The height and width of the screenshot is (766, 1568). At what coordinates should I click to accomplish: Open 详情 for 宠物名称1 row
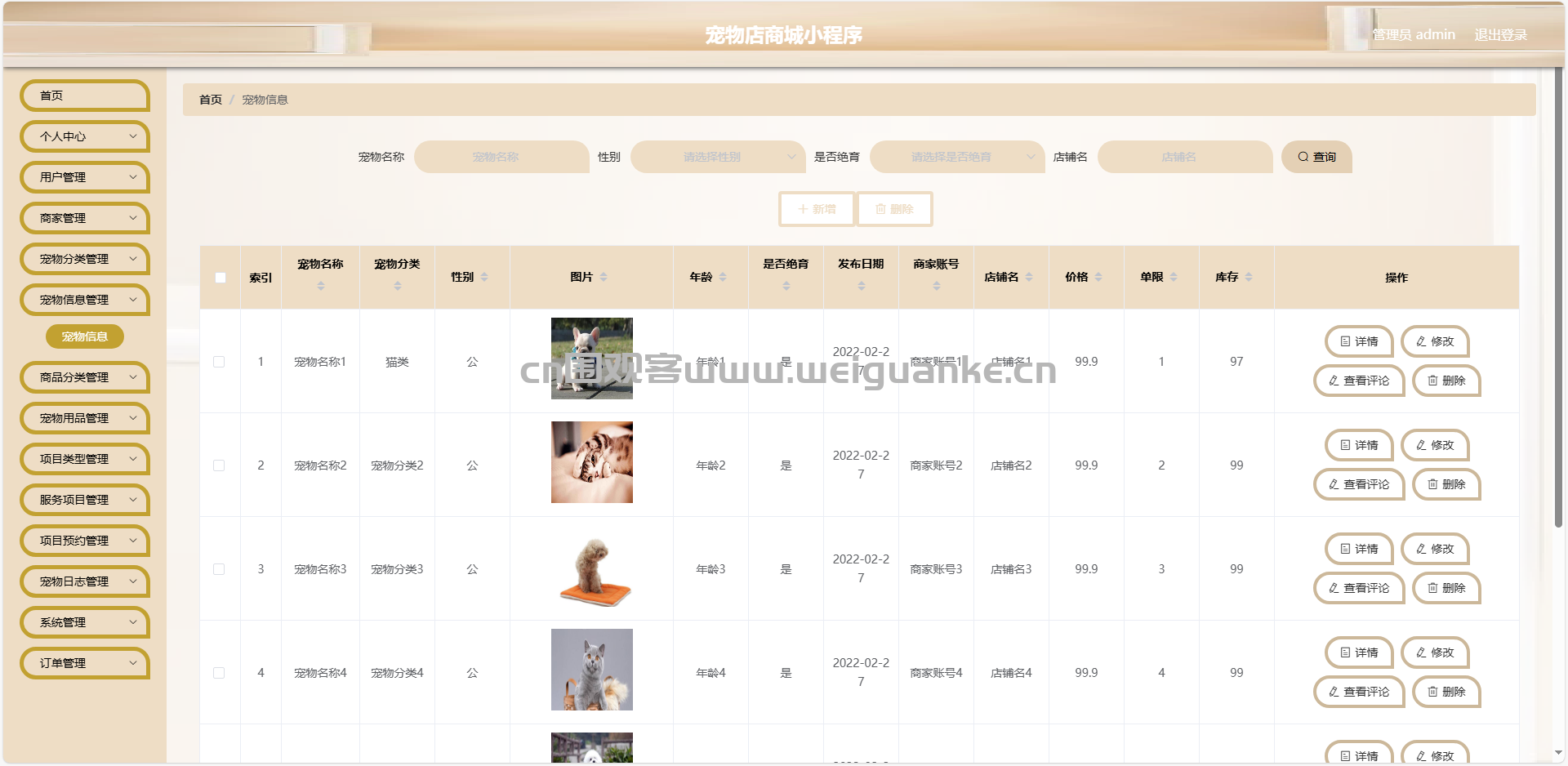click(x=1359, y=341)
